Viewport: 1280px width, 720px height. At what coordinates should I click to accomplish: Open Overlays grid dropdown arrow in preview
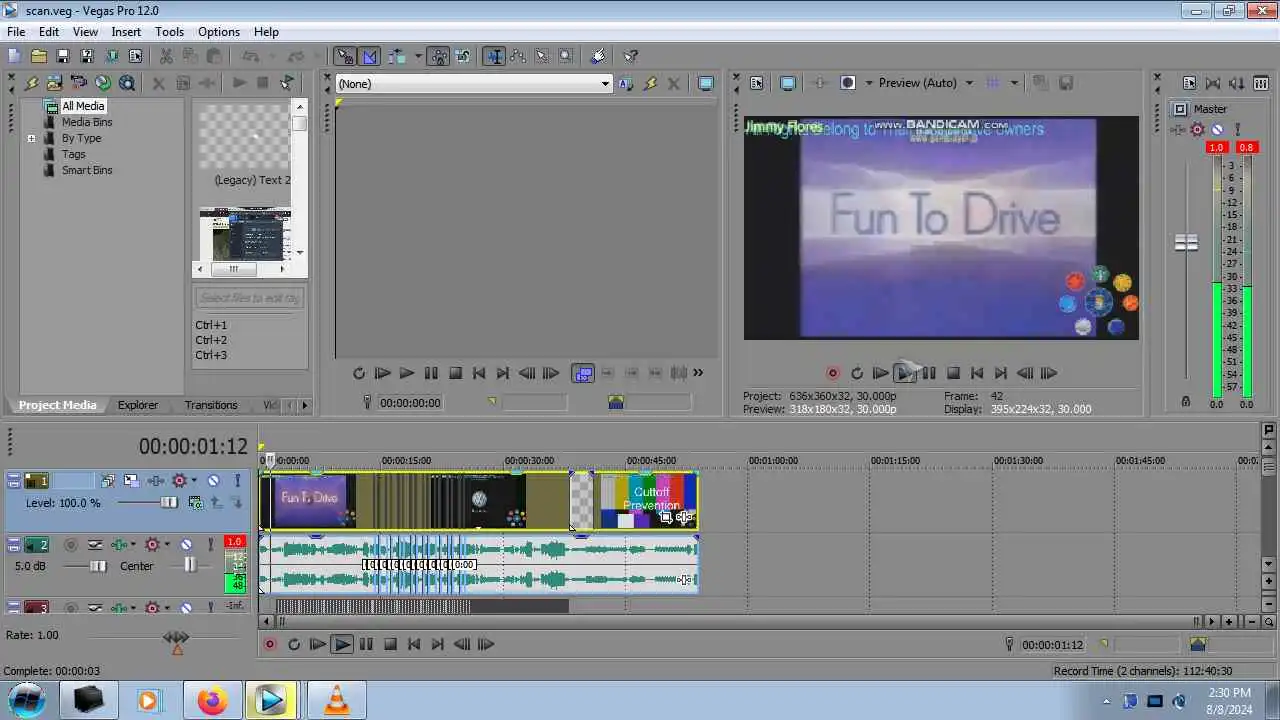(x=1013, y=83)
